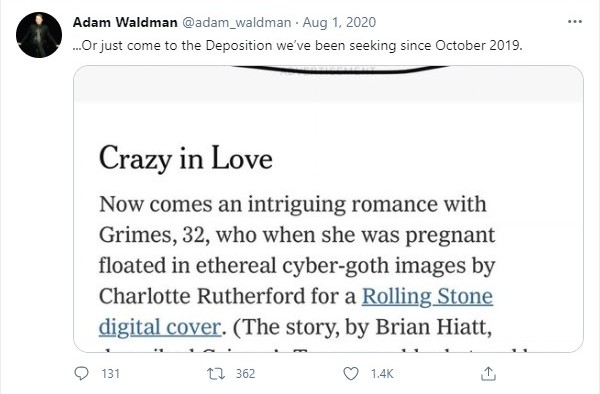Click the 'digital cover' hyperlink text
The width and height of the screenshot is (600, 394).
[160, 327]
